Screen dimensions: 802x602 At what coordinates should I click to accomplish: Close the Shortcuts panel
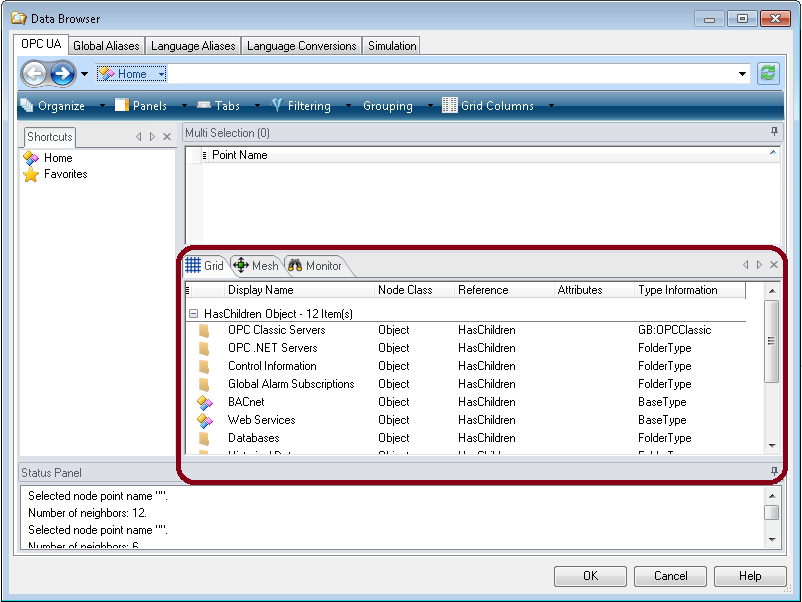167,137
